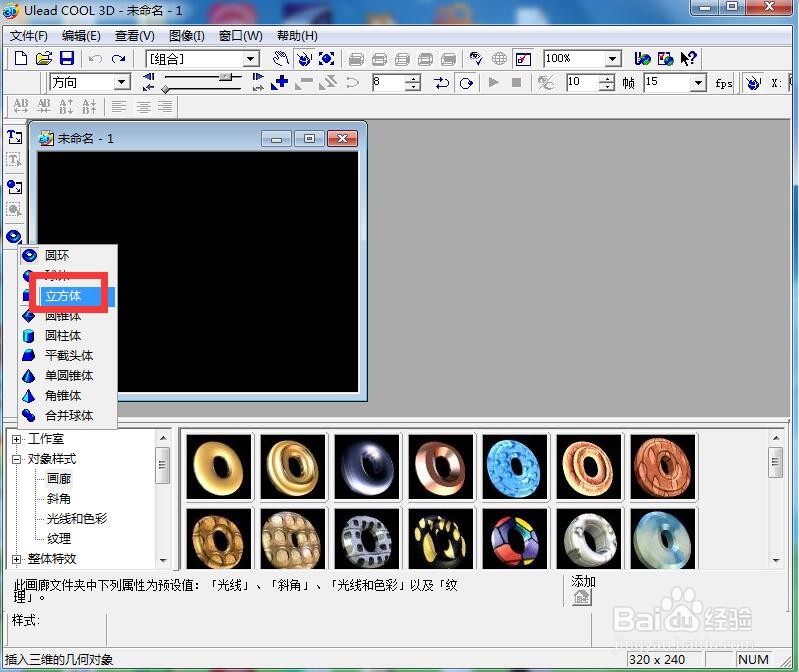Select 画廊 in the tree
Screen dimensions: 799x672
[59, 479]
